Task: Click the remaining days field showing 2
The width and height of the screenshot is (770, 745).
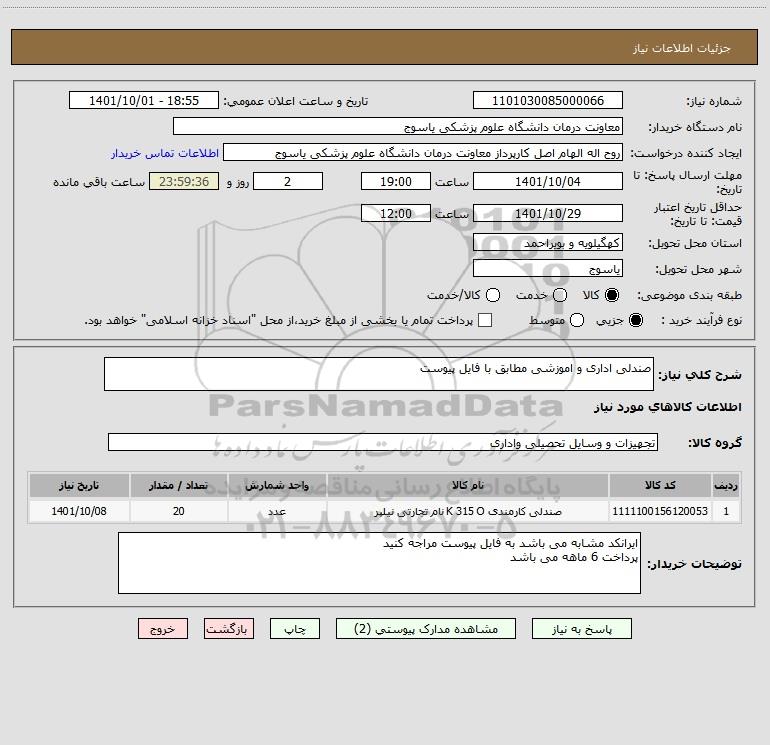Action: (x=288, y=181)
